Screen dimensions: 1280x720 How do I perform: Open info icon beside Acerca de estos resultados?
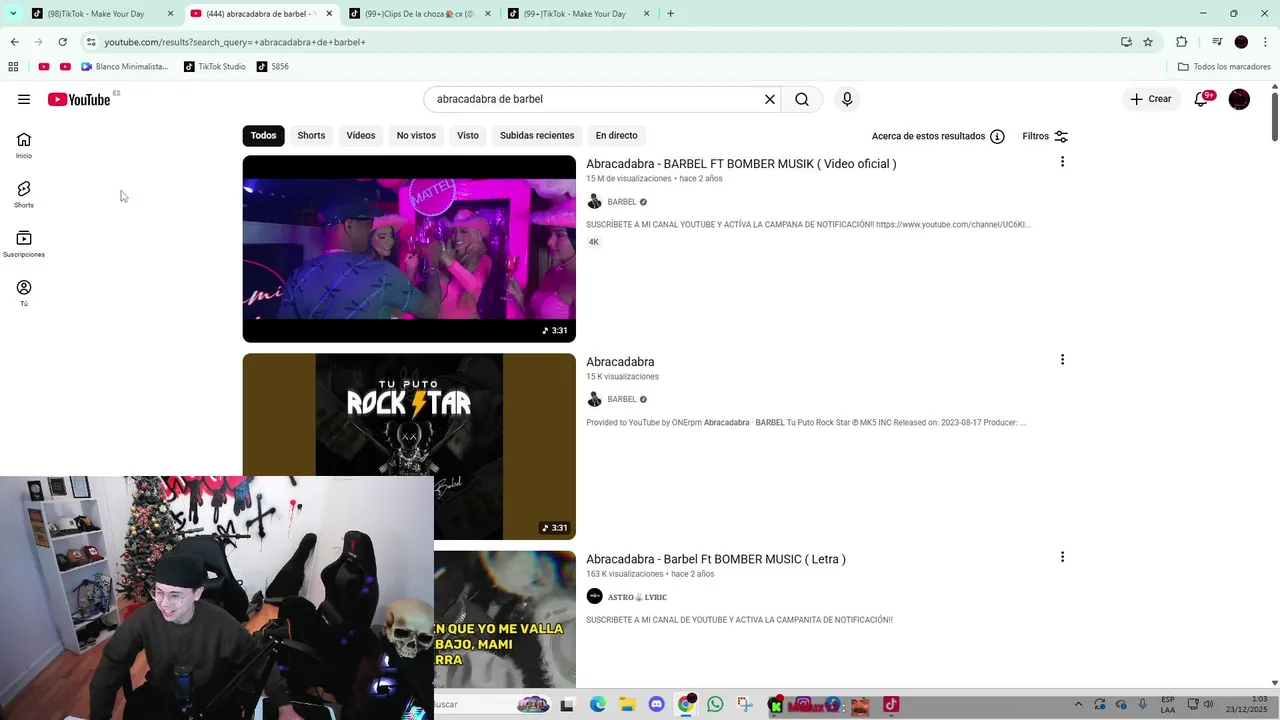click(997, 136)
